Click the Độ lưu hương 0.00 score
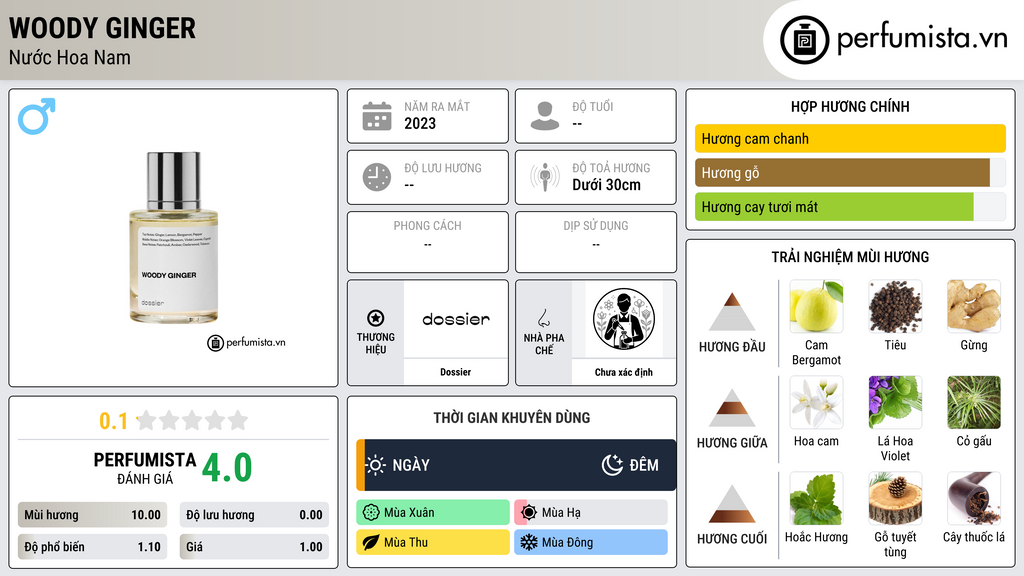This screenshot has width=1024, height=576. 254,515
